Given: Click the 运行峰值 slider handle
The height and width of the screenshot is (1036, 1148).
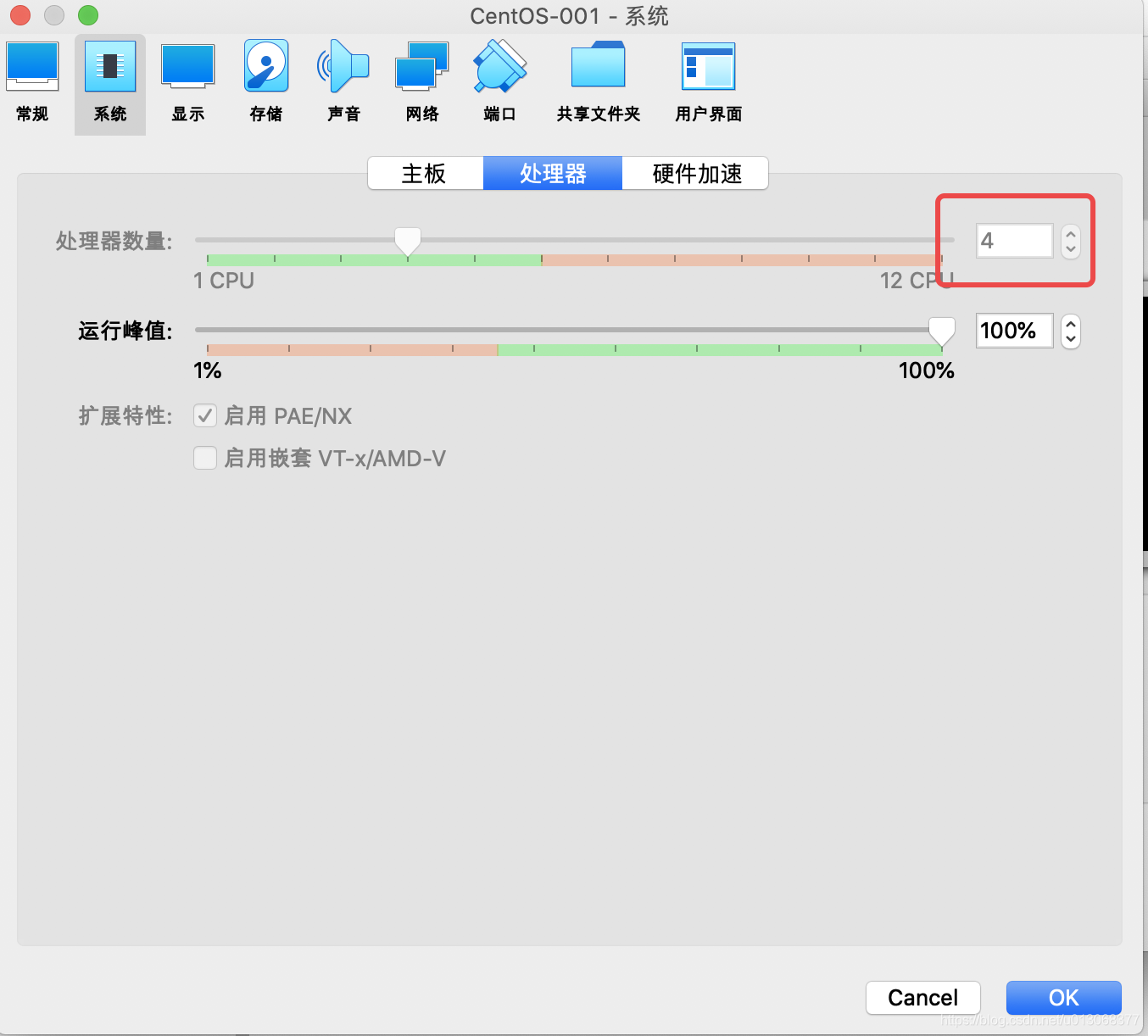Looking at the screenshot, I should click(941, 331).
